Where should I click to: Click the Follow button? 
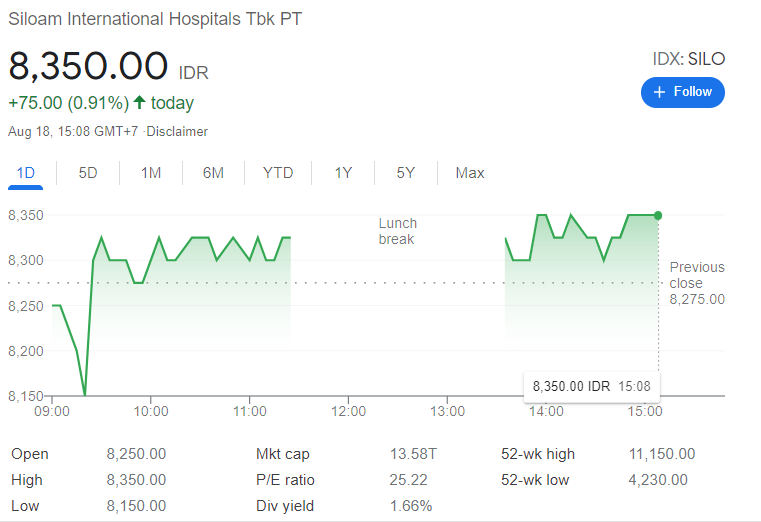point(682,92)
